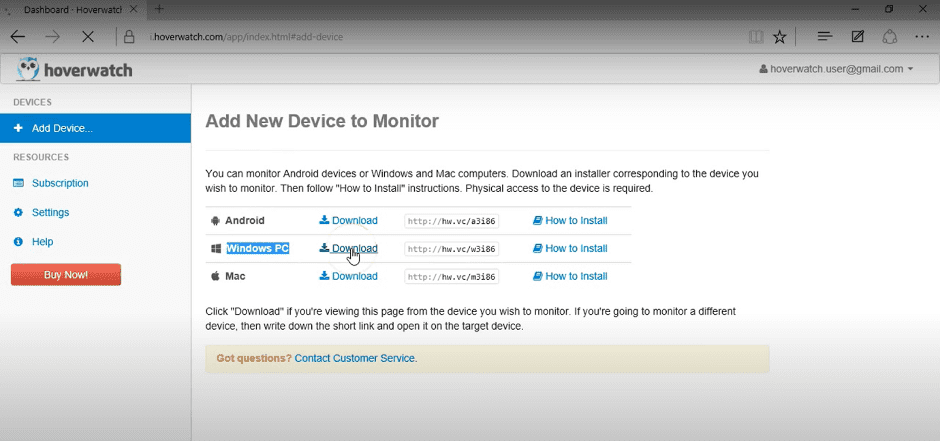The width and height of the screenshot is (941, 441).
Task: Click the padlock site security icon
Action: (x=128, y=37)
